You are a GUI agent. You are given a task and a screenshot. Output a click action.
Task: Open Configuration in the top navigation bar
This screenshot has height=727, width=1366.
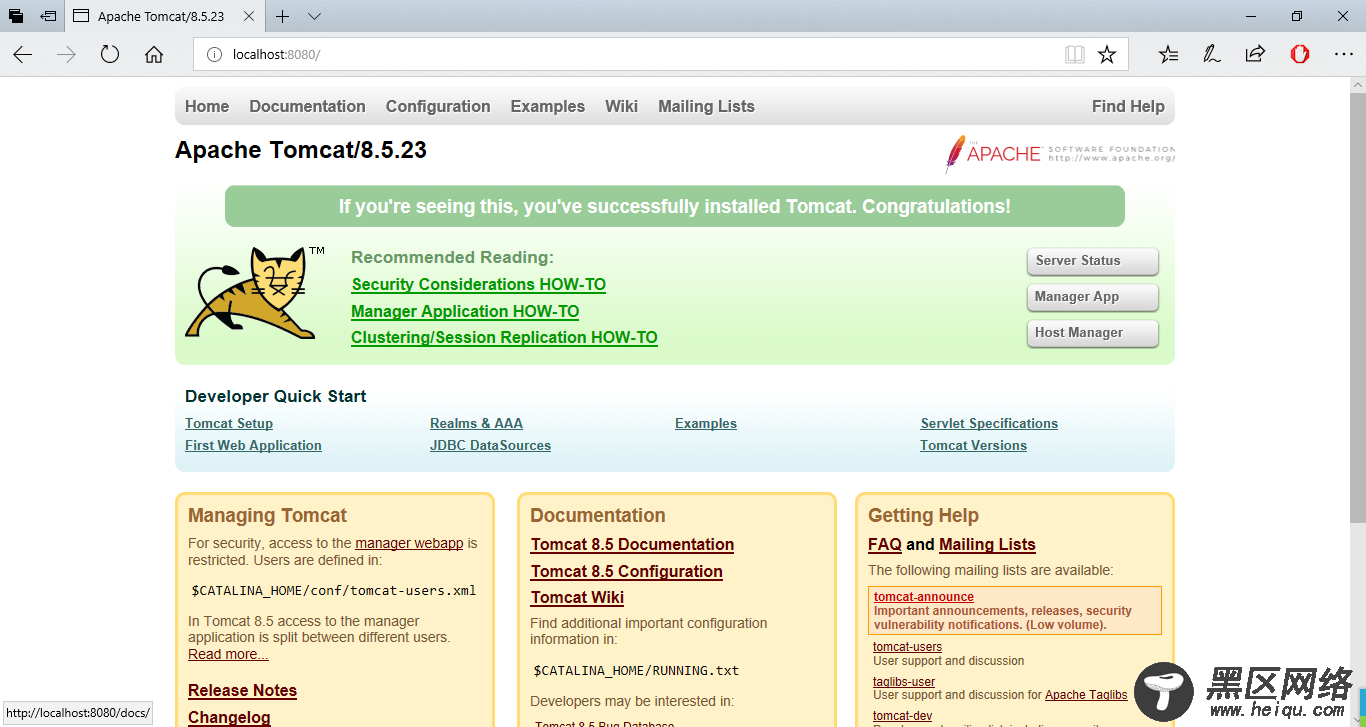(438, 106)
